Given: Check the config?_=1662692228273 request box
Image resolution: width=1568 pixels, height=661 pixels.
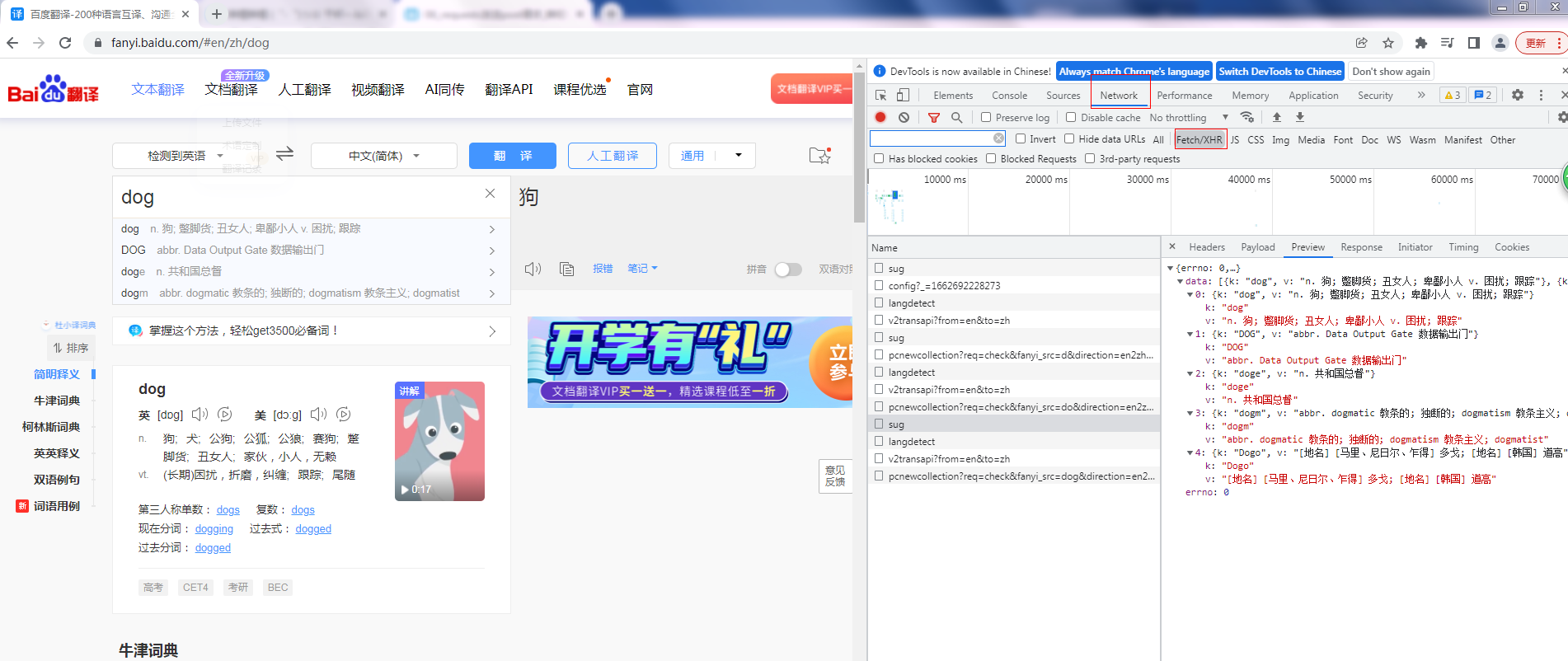Looking at the screenshot, I should coord(879,285).
